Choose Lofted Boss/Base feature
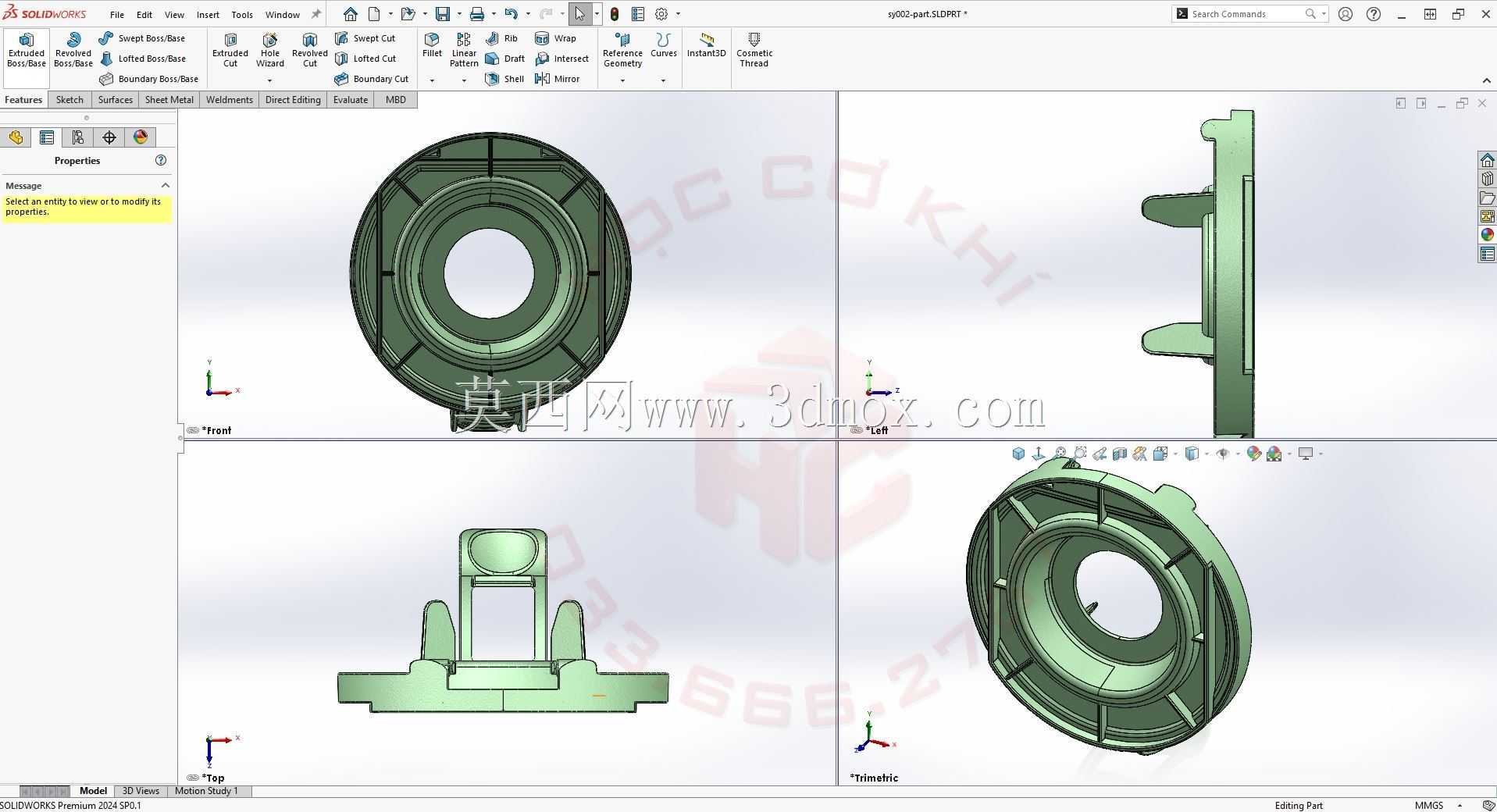Viewport: 1497px width, 812px height. click(143, 59)
